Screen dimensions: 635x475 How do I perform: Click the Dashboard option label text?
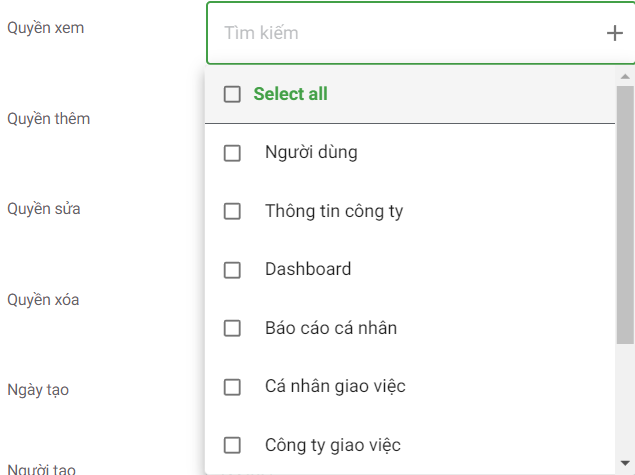click(x=308, y=269)
